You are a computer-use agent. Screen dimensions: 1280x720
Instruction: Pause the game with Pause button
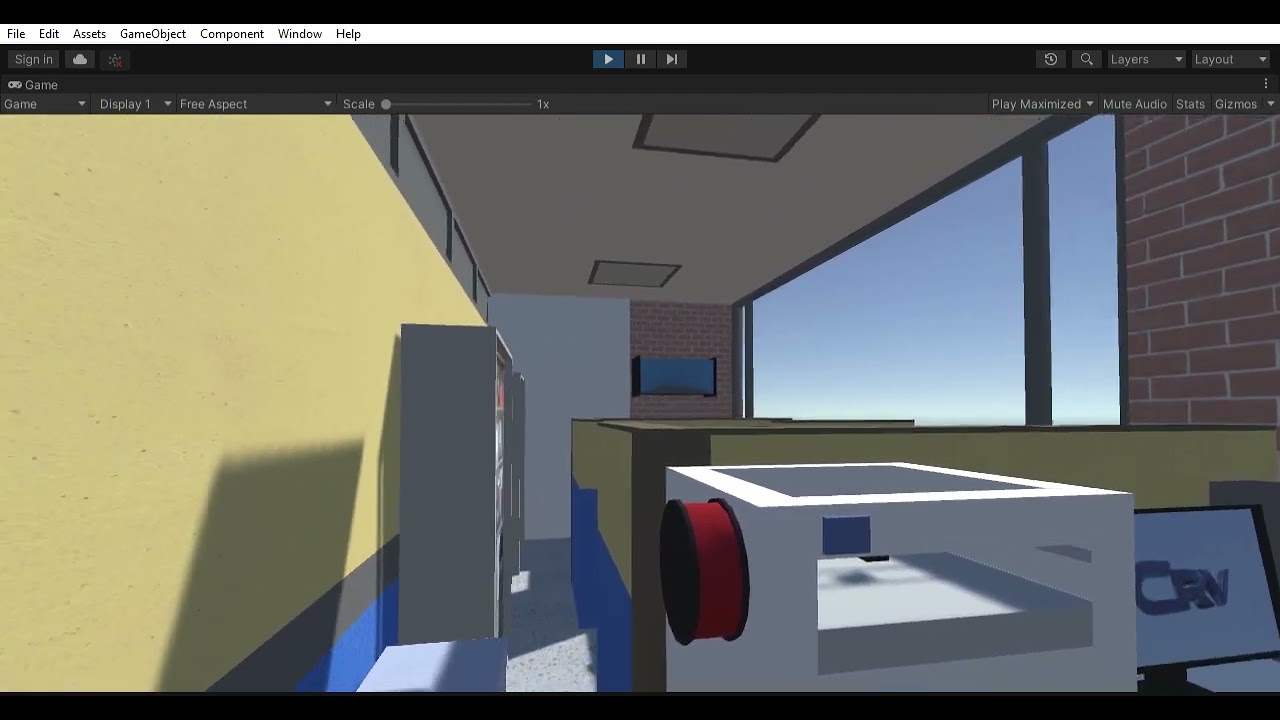coord(641,59)
